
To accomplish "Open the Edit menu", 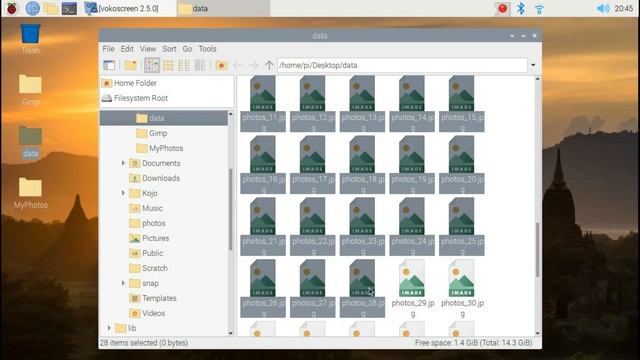I will click(x=127, y=49).
